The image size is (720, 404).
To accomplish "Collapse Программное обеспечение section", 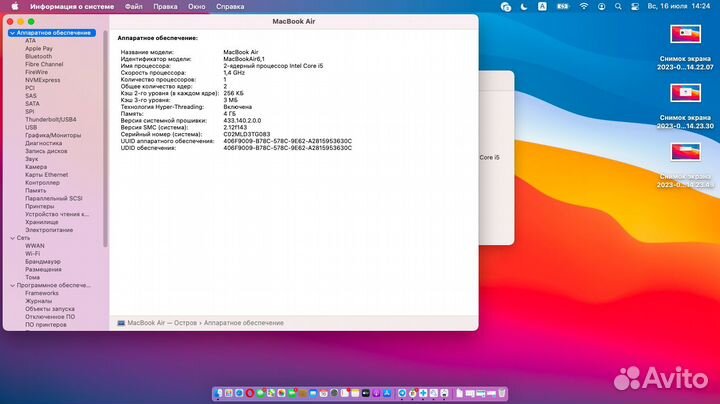I will (x=12, y=286).
